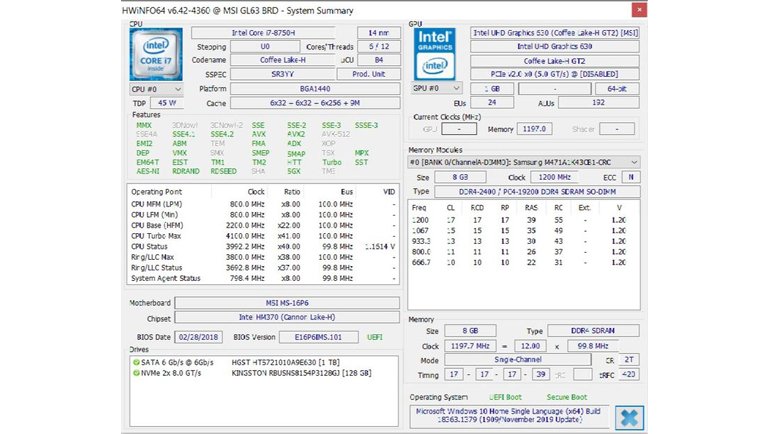Viewport: 770px width, 434px height.
Task: Click the RDRAND feature label
Action: (x=186, y=171)
